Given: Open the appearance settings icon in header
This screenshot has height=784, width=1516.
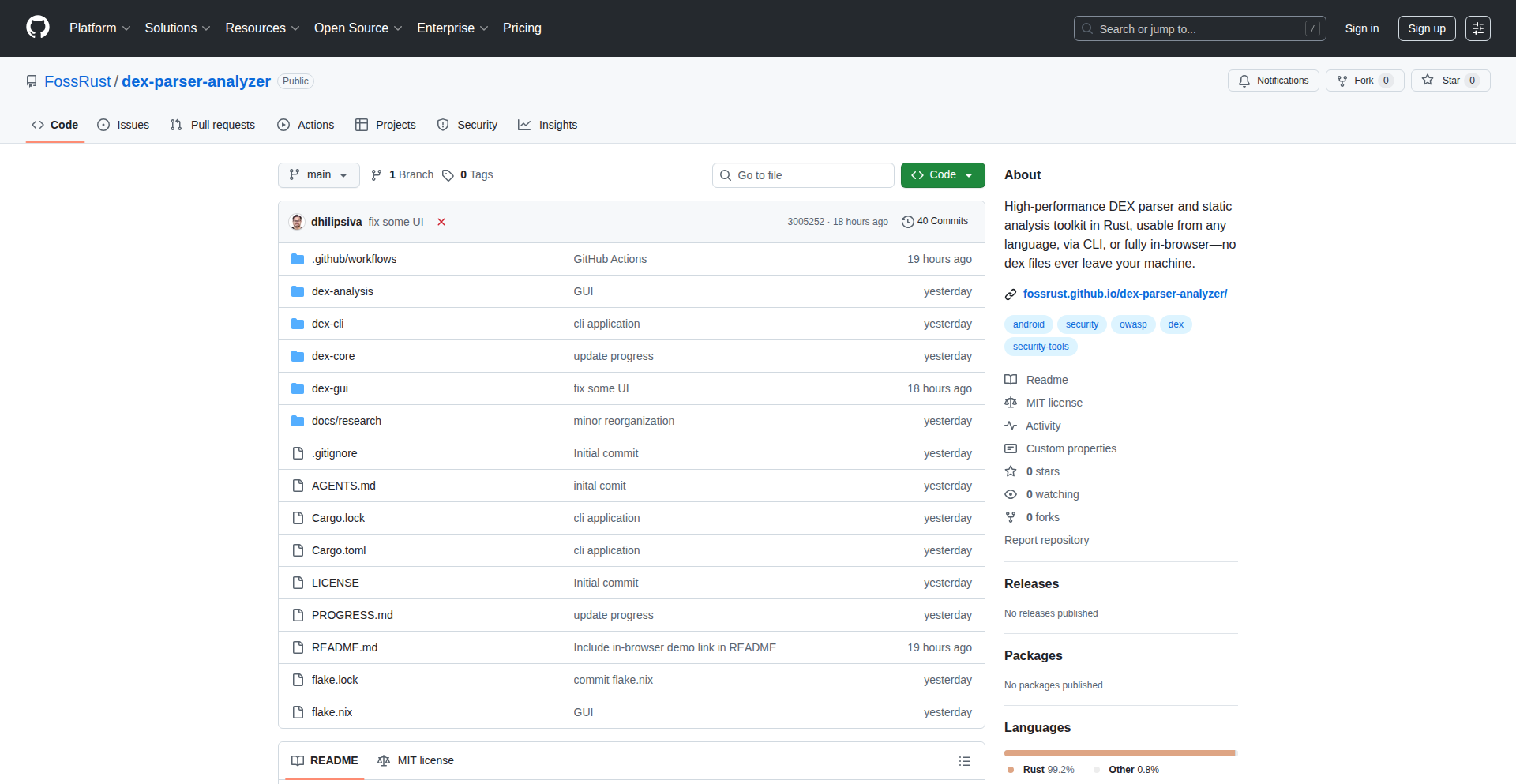Looking at the screenshot, I should coord(1477,28).
